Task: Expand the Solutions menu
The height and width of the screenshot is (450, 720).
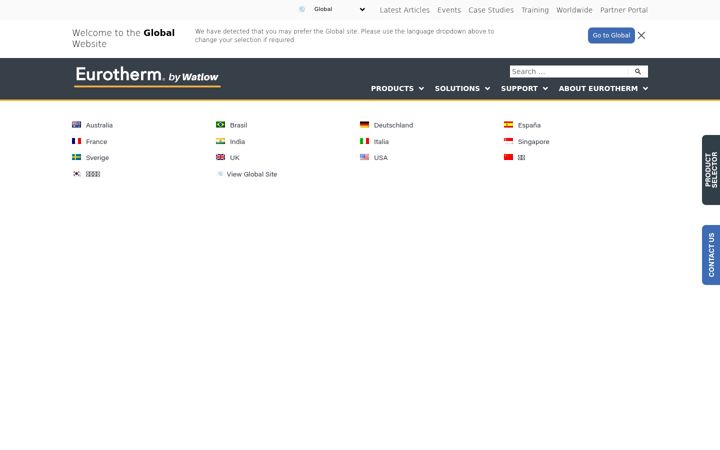Action: coord(462,88)
